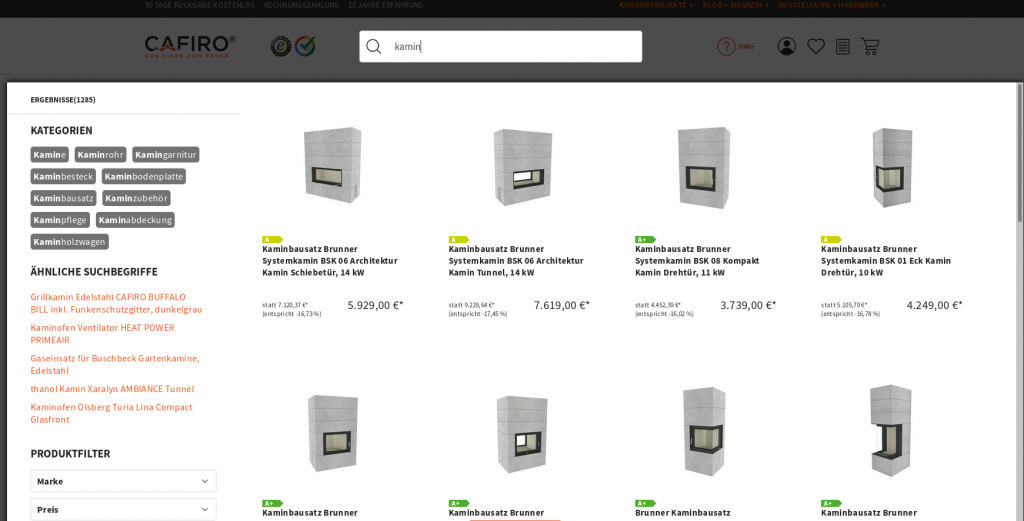Click the Trusted Shops e-badge icon

(x=281, y=46)
